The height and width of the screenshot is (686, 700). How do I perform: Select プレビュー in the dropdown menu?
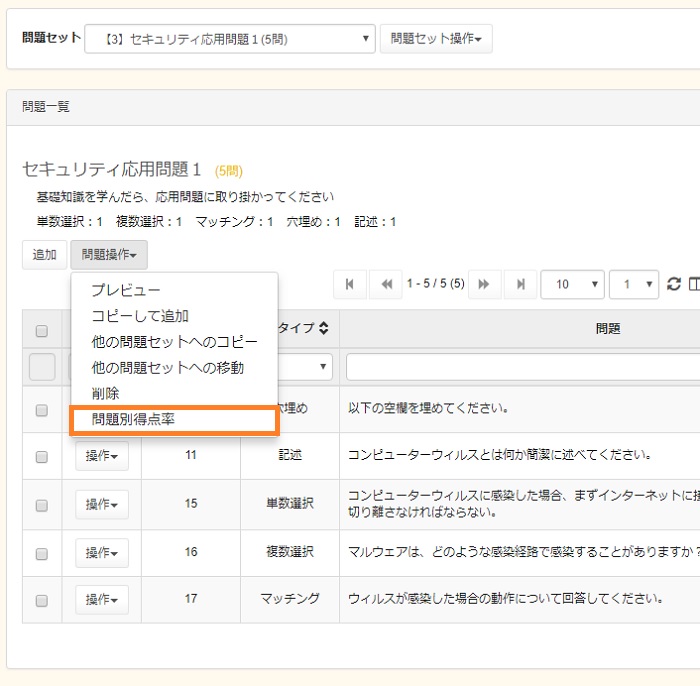(x=126, y=290)
